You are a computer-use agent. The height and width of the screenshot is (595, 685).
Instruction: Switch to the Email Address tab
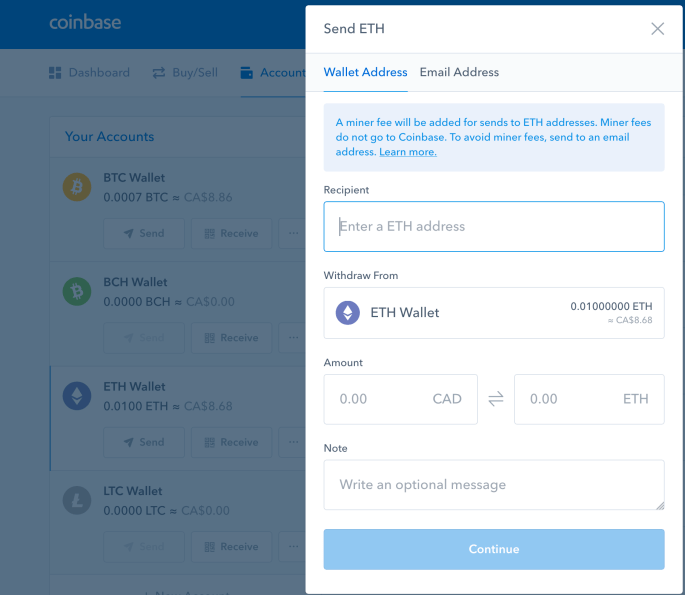tap(459, 72)
